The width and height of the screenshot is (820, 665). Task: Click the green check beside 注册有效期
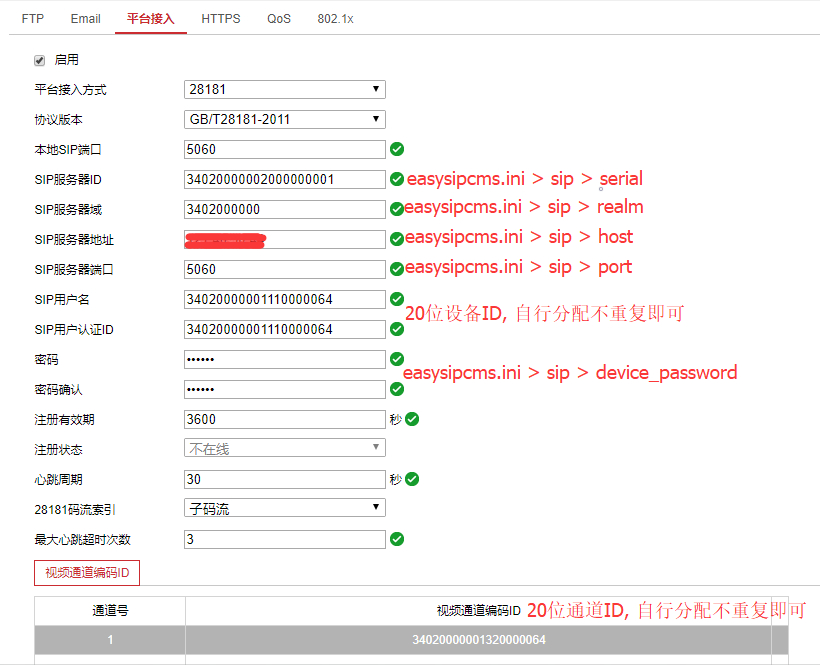[415, 419]
